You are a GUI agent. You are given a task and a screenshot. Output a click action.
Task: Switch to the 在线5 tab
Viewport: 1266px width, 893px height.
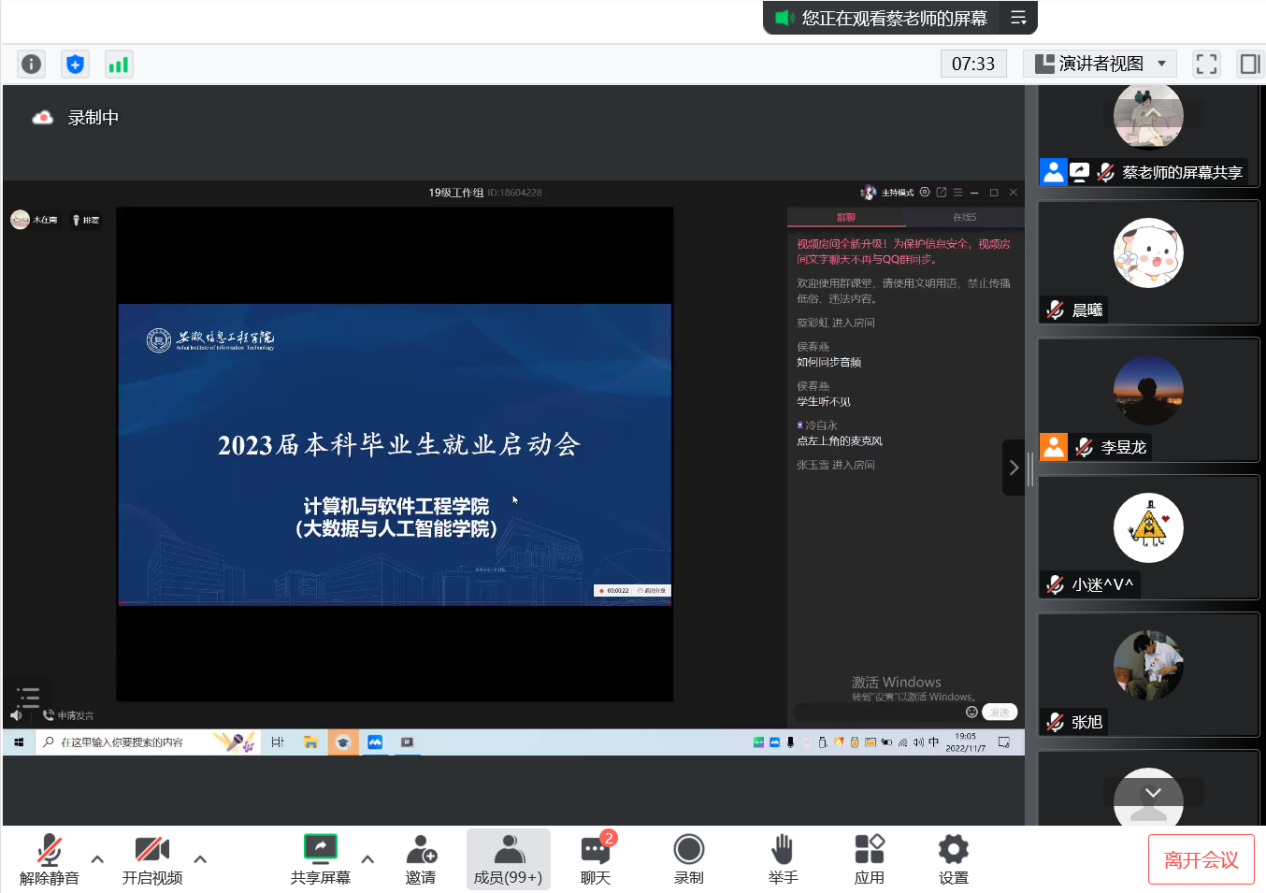[x=966, y=217]
